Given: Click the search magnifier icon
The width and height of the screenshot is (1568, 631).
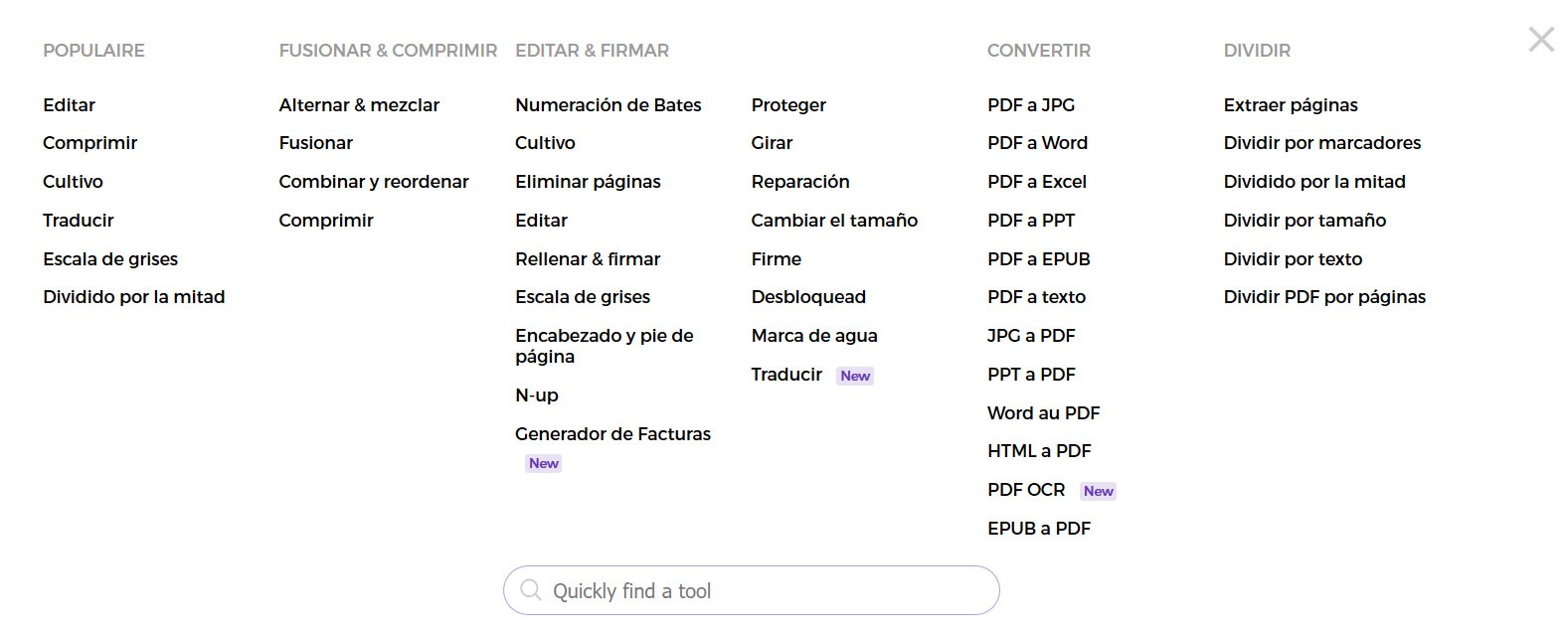Looking at the screenshot, I should point(532,590).
